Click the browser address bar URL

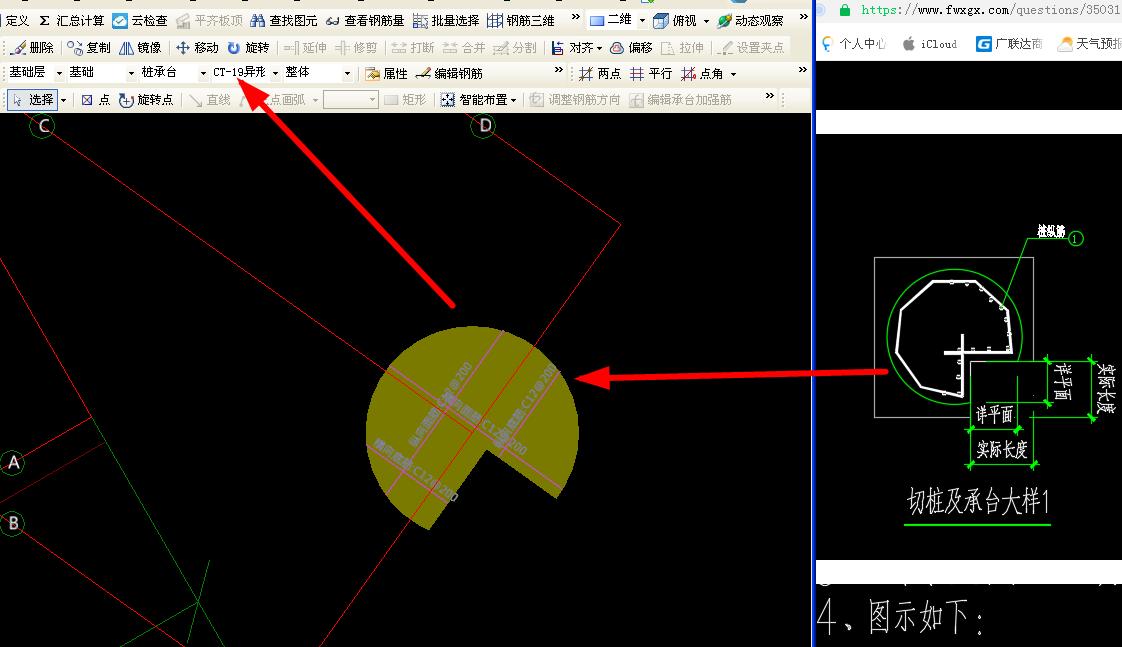(990, 9)
